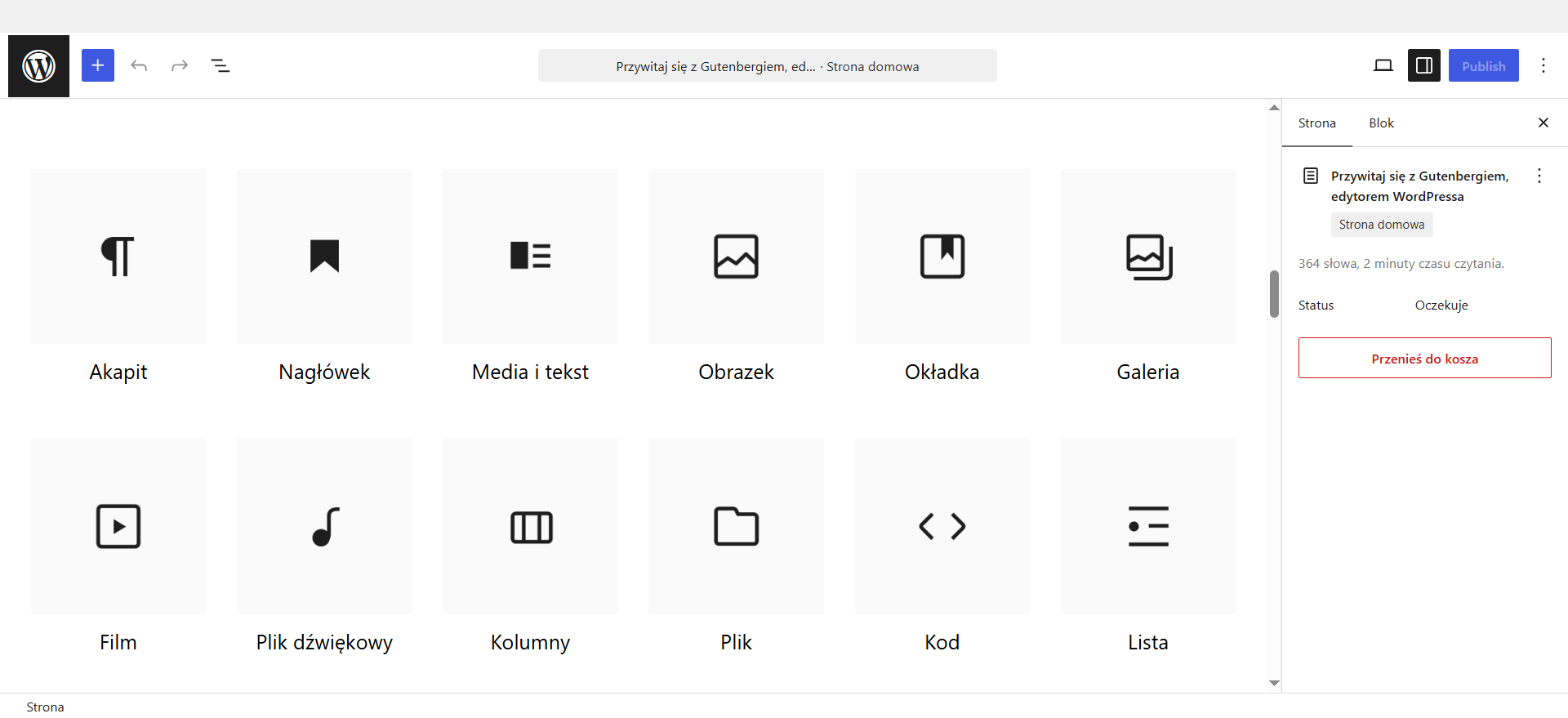Image resolution: width=1568 pixels, height=718 pixels.
Task: Click the Plik label text
Action: pyautogui.click(x=737, y=643)
